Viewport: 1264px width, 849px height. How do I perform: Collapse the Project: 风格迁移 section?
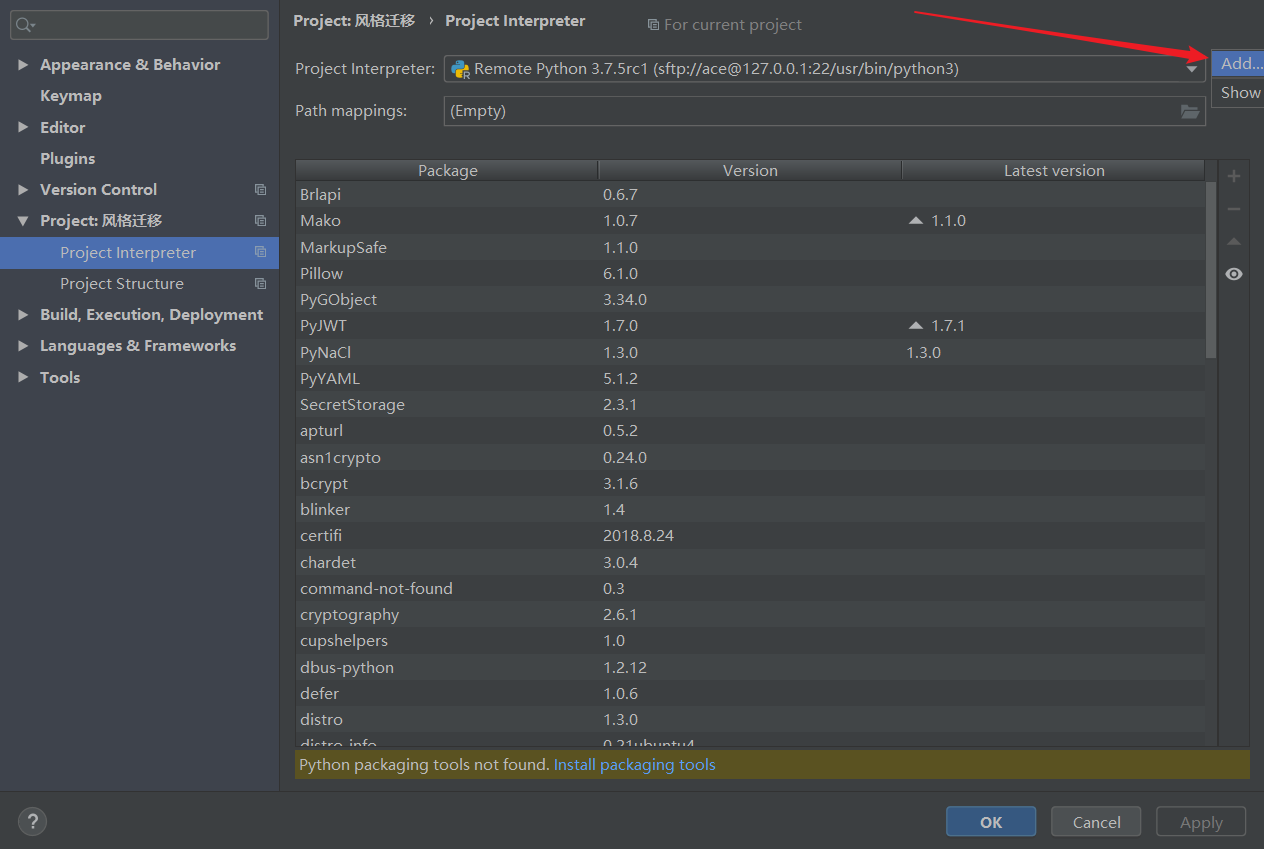[23, 221]
